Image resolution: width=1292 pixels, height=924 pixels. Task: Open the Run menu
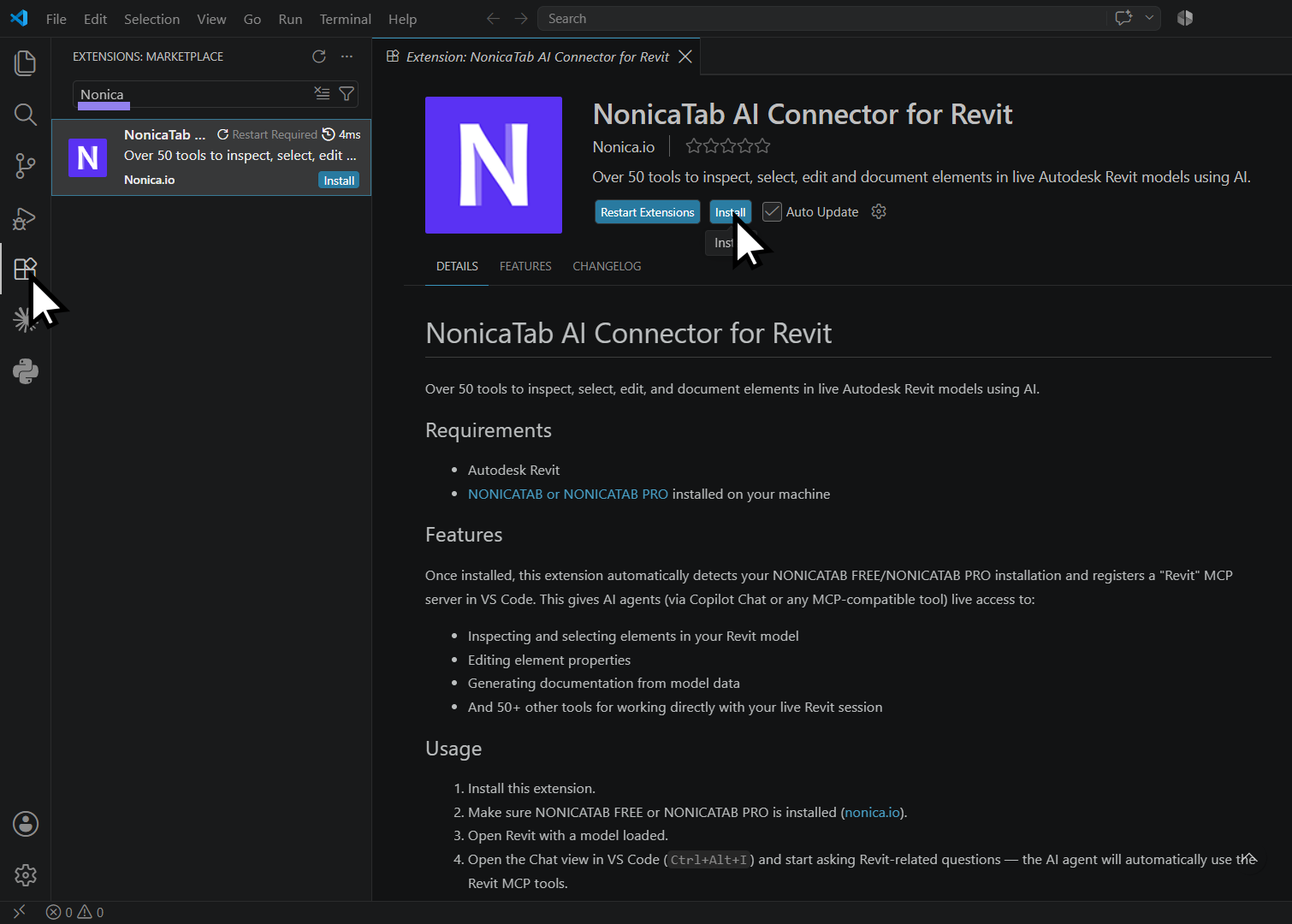290,19
